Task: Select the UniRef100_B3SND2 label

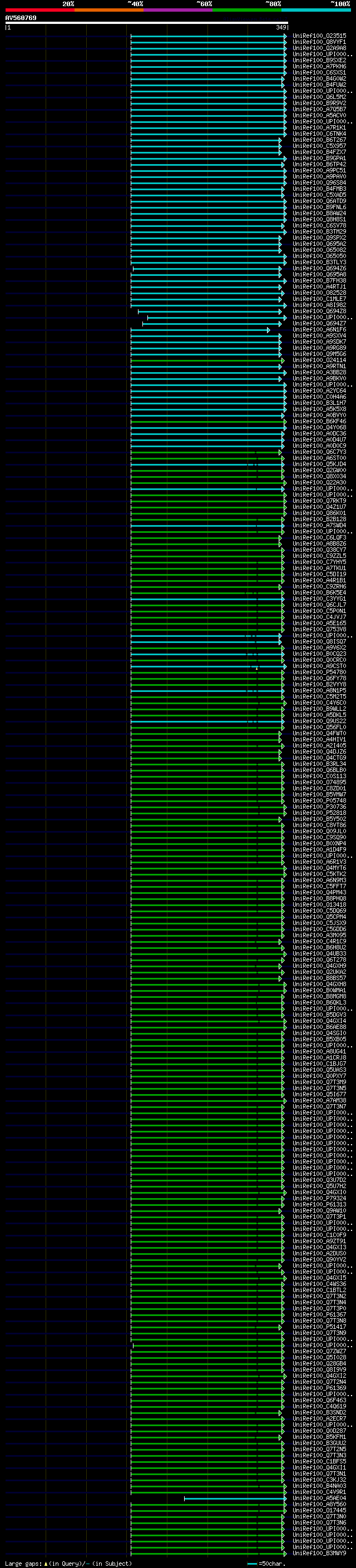Action: pos(319,1412)
